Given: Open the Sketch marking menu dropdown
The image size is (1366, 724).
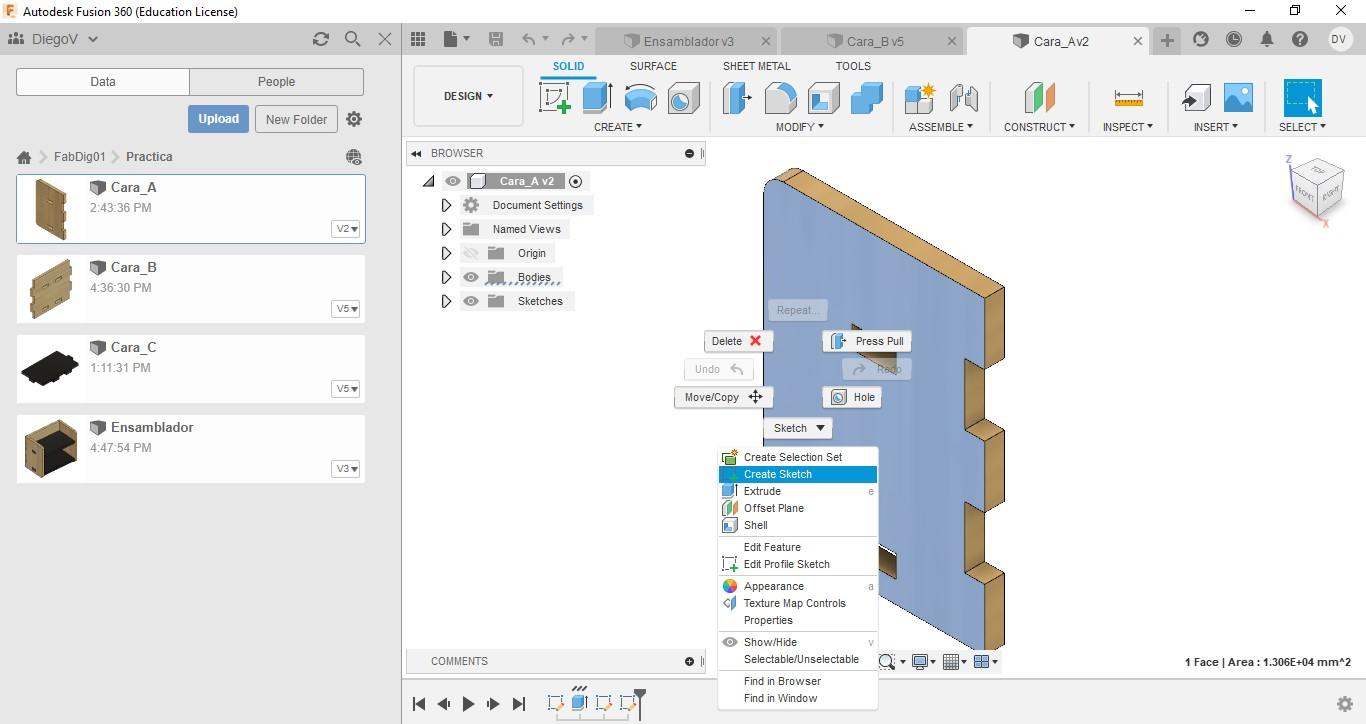Looking at the screenshot, I should click(800, 428).
